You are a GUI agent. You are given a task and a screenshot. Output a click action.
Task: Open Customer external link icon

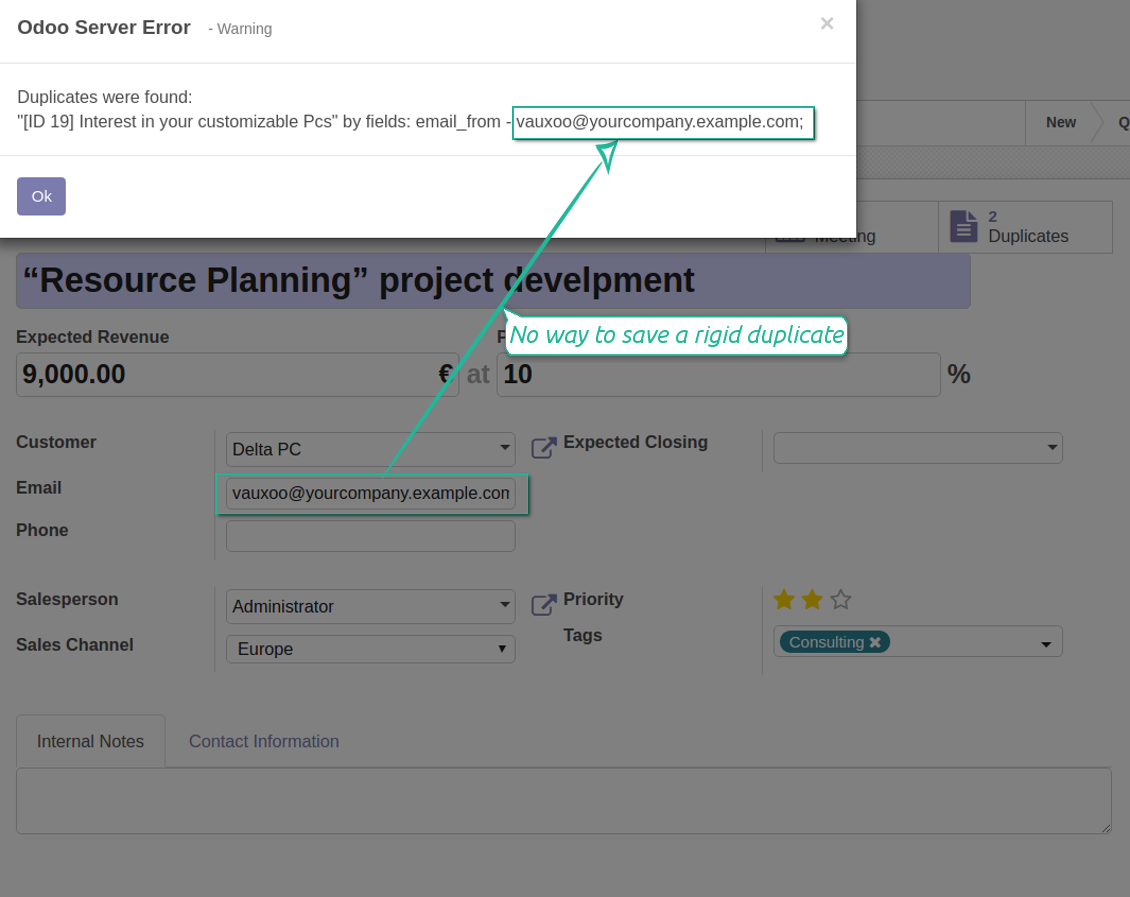pos(543,447)
